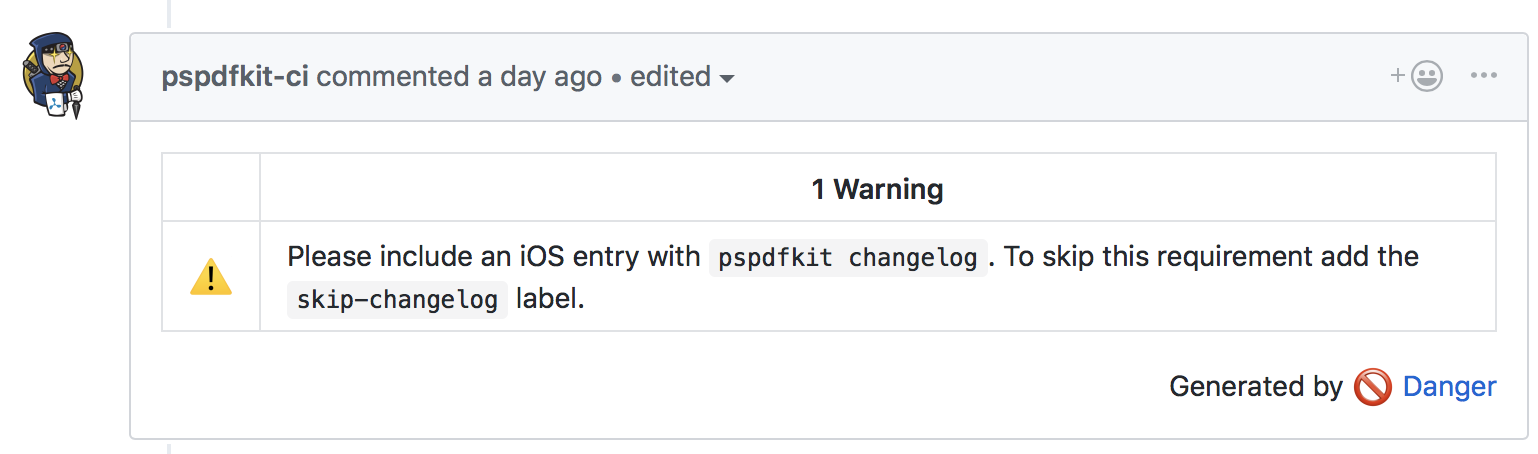Click the yellow warning triangle icon
1538x454 pixels.
tap(211, 277)
